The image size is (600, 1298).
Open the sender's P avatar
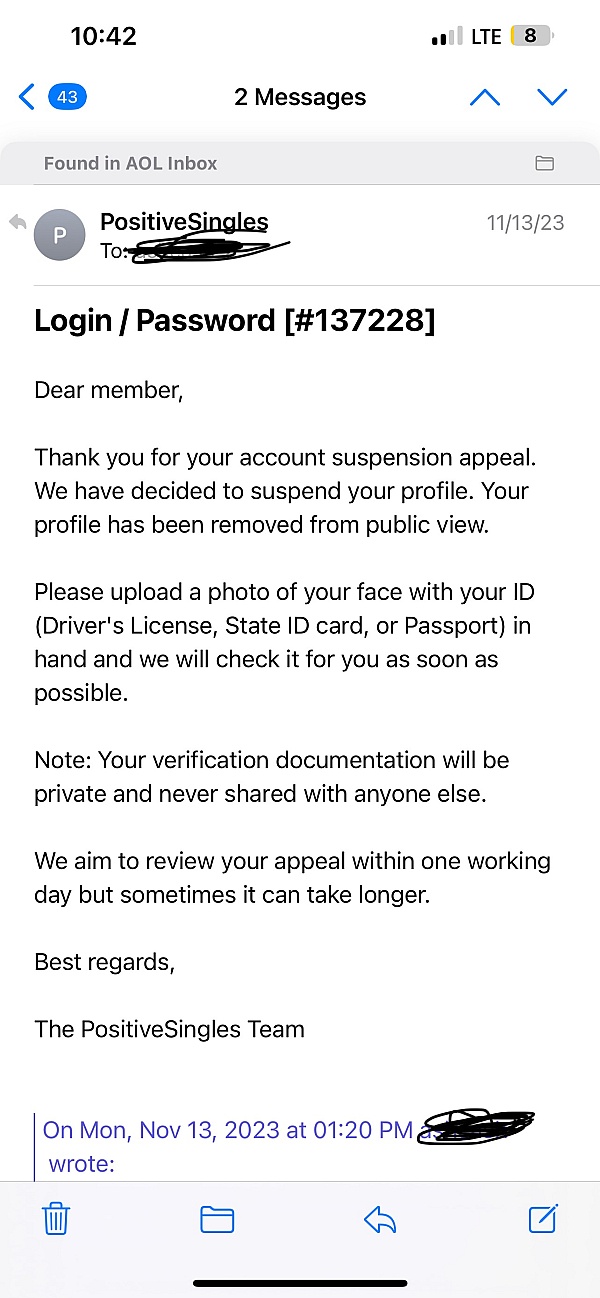click(60, 235)
